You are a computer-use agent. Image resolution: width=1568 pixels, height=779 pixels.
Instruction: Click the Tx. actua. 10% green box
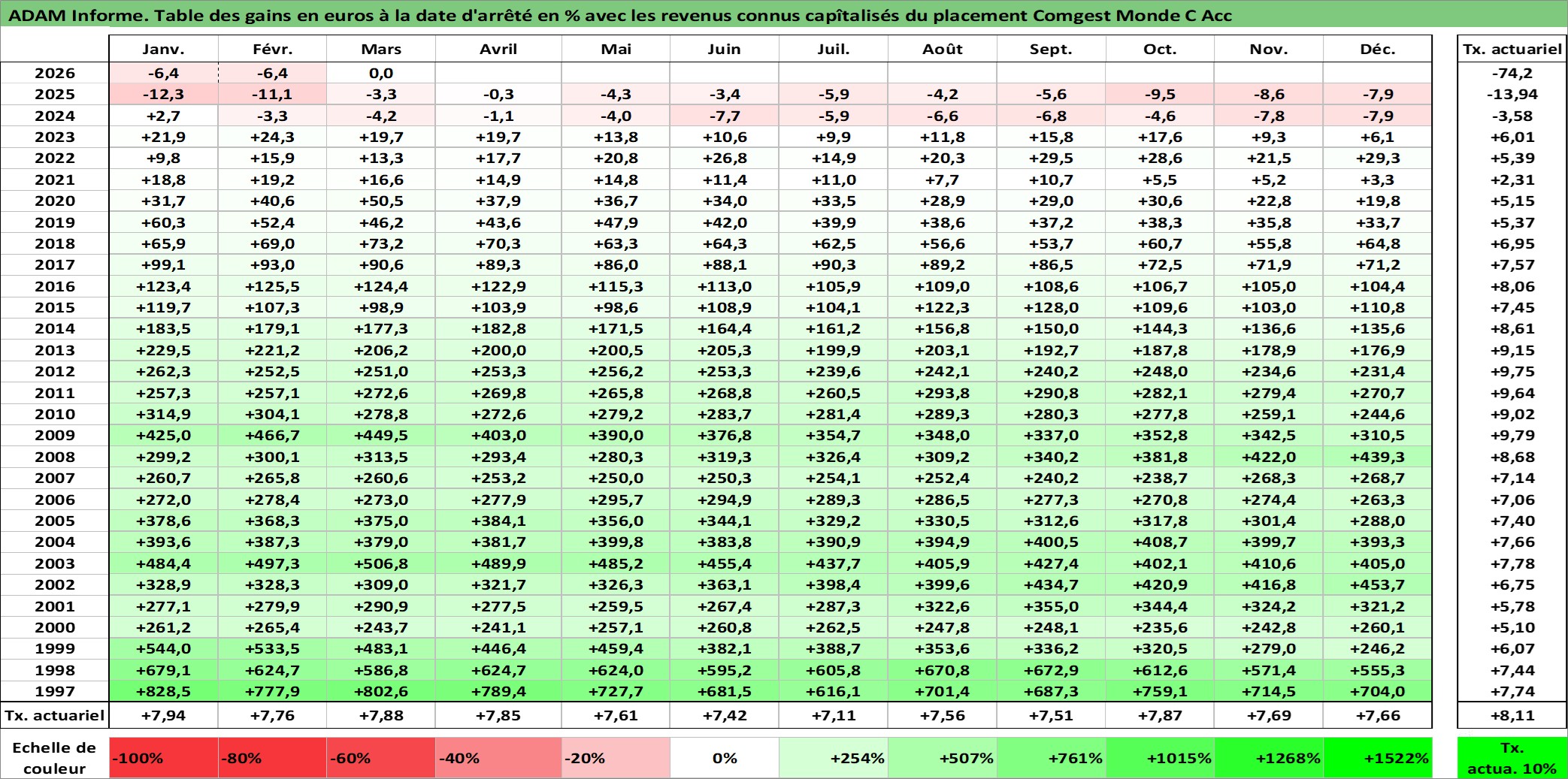coord(1512,758)
